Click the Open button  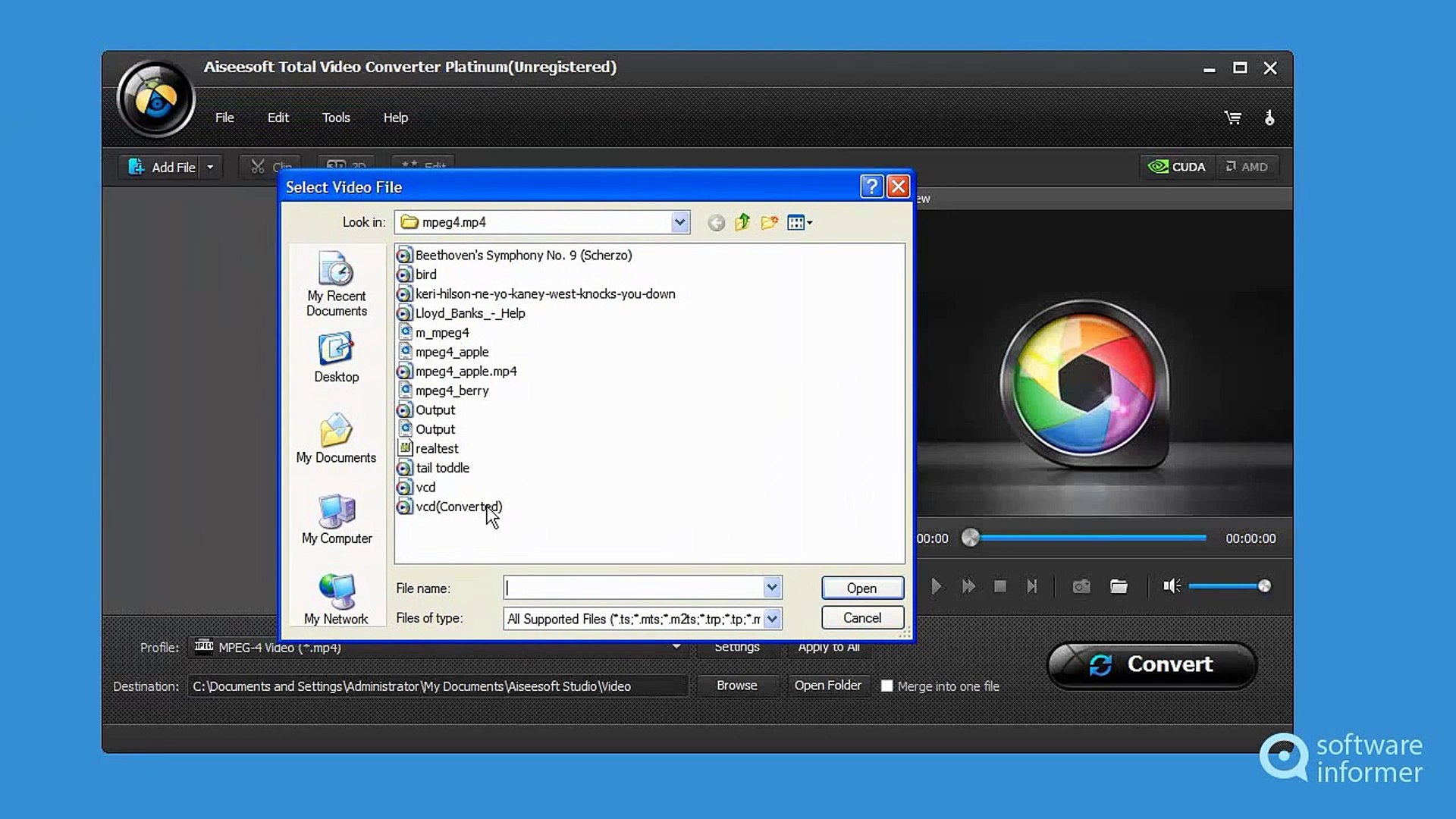[x=862, y=588]
